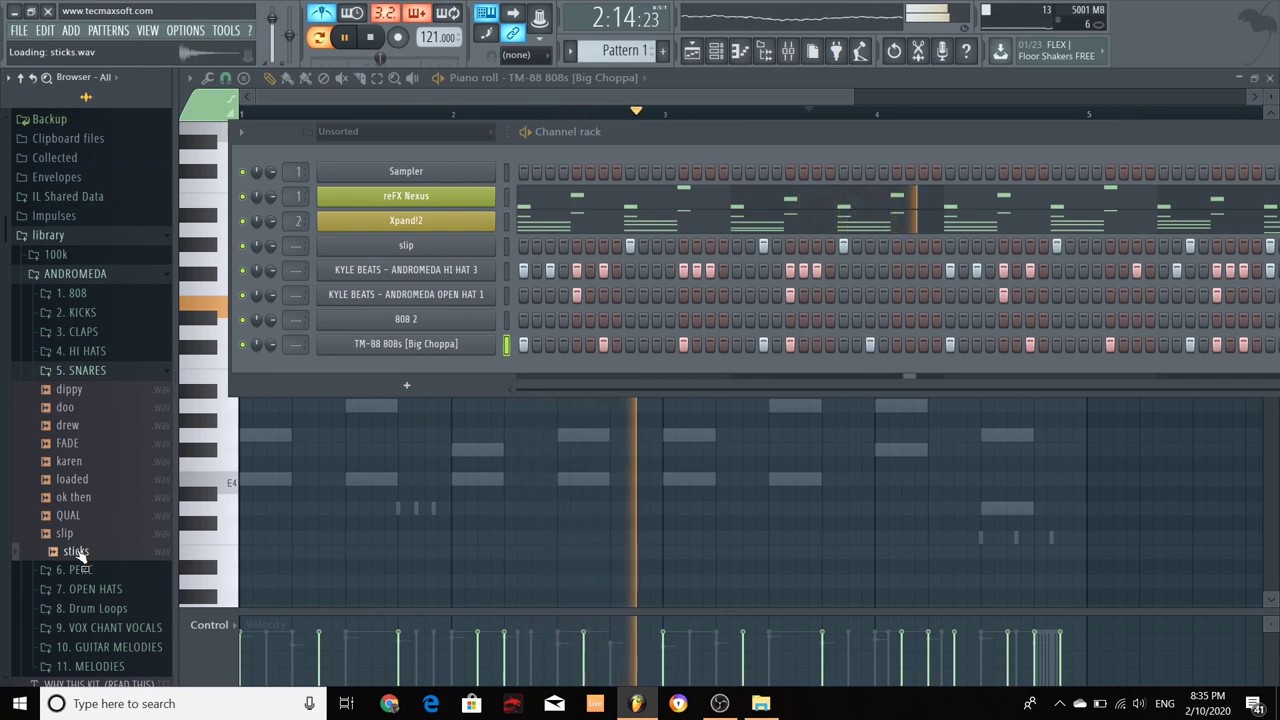Image resolution: width=1280 pixels, height=720 pixels.
Task: Open the Control event lane dropdown
Action: [x=214, y=626]
